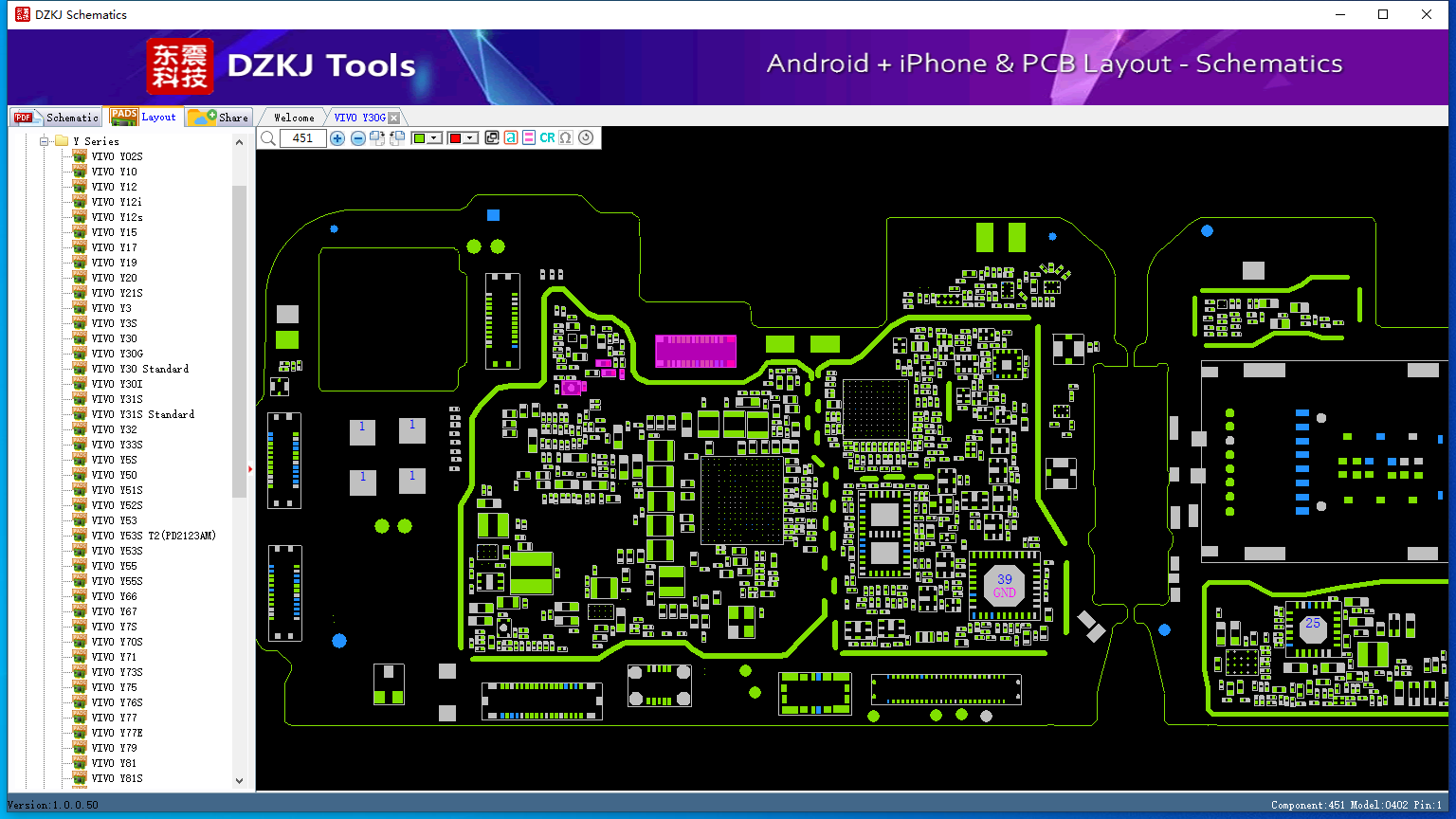Choose VIVO Y51S in the list
This screenshot has width=1456, height=819.
(x=117, y=490)
